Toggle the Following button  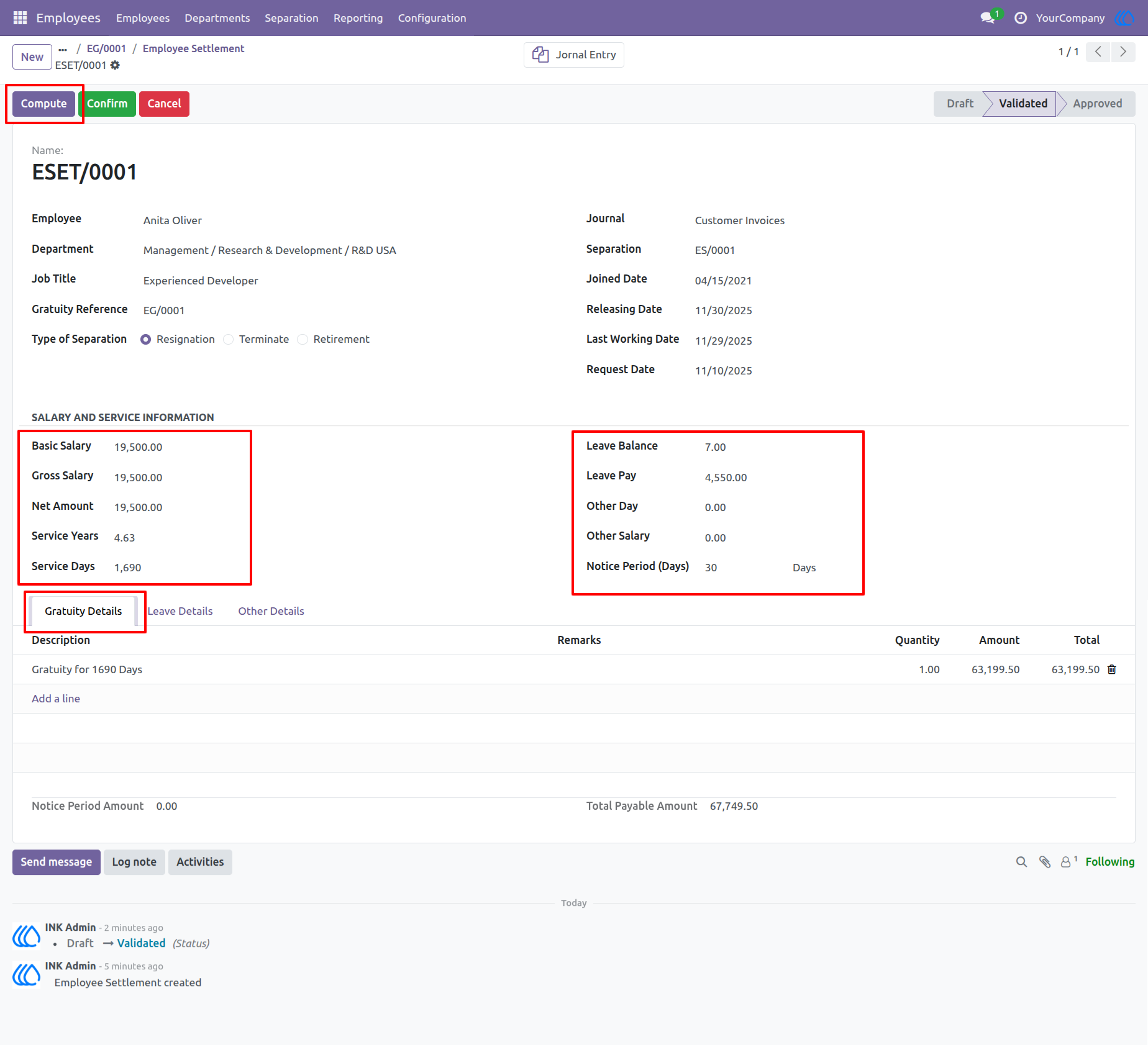1109,862
